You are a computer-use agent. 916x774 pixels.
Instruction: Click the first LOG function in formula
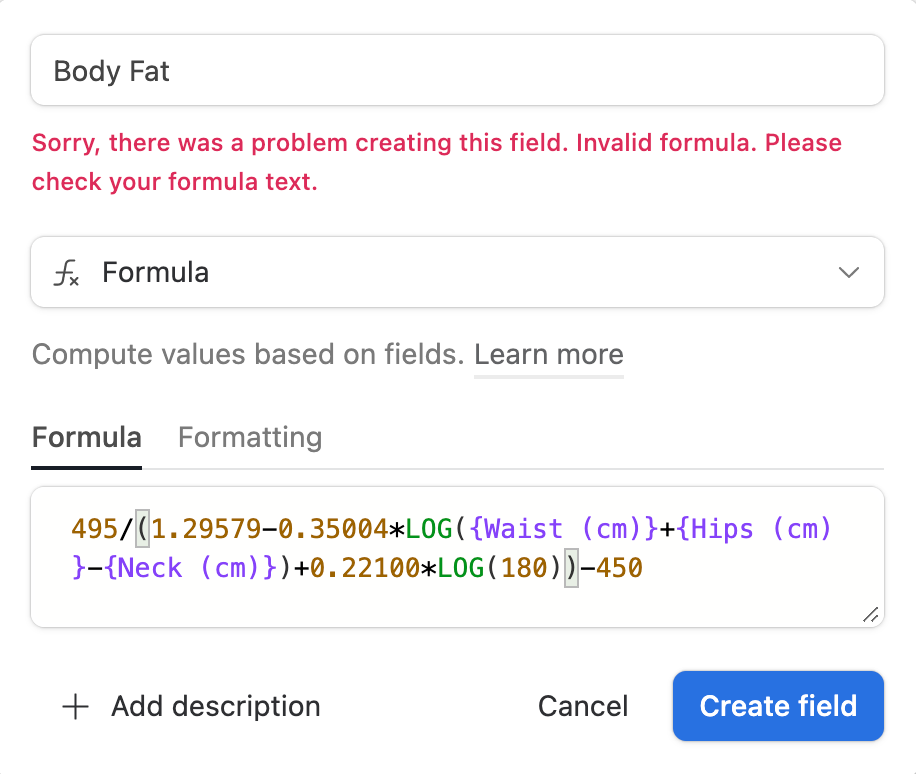(429, 529)
